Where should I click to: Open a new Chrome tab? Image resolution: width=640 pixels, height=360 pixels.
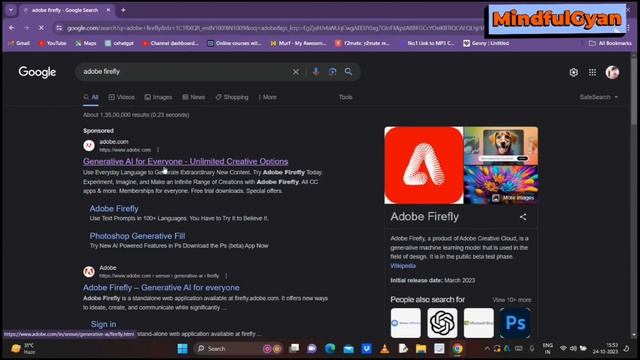click(x=123, y=10)
